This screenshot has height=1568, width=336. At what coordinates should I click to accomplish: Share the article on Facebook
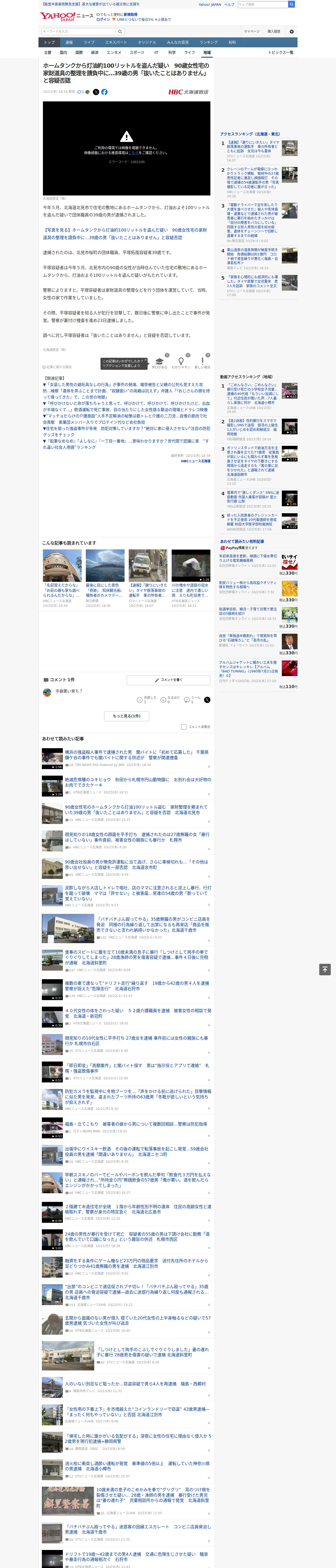click(x=104, y=92)
